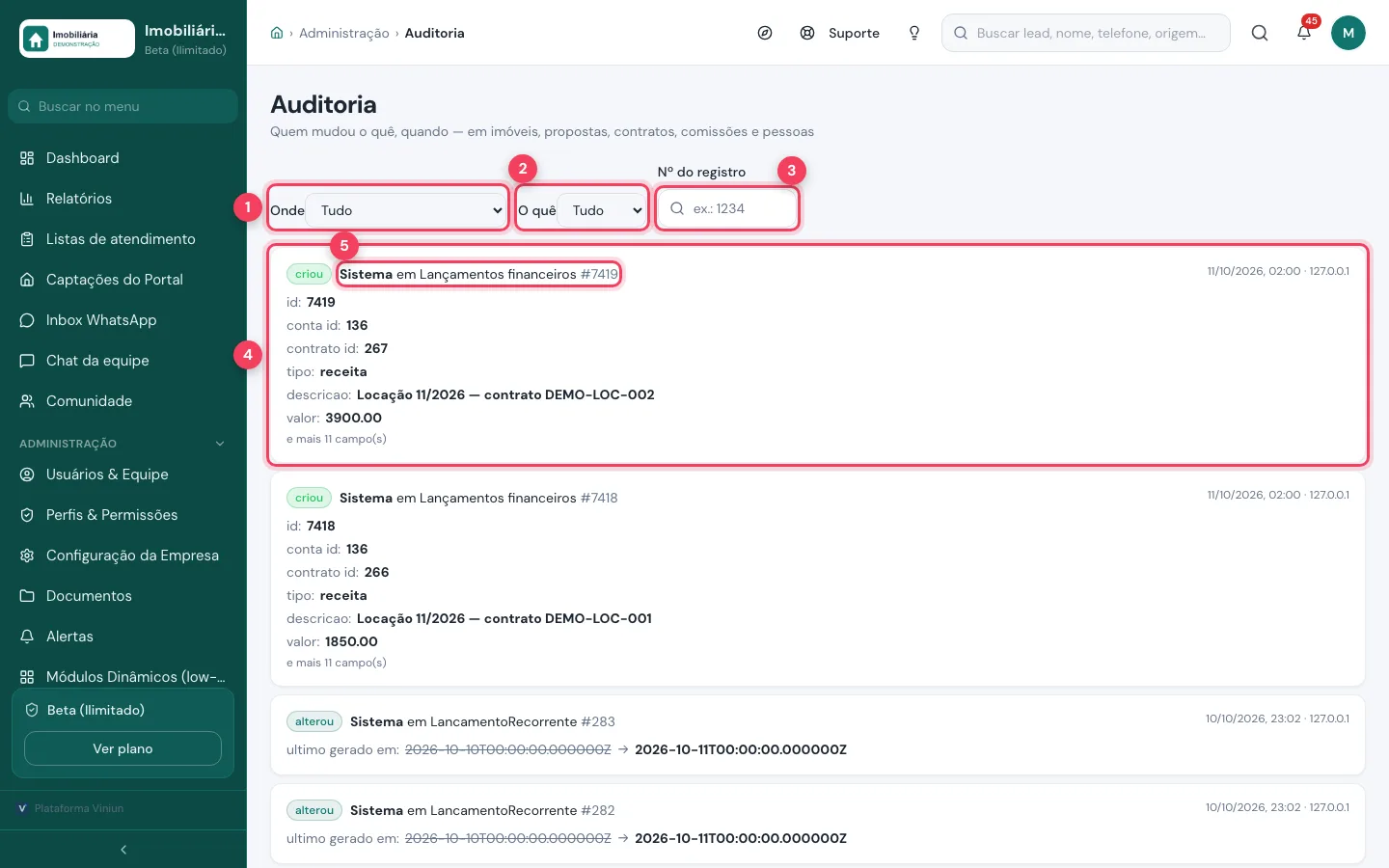Open Suporte in the top bar
The height and width of the screenshot is (868, 1389).
pyautogui.click(x=840, y=33)
